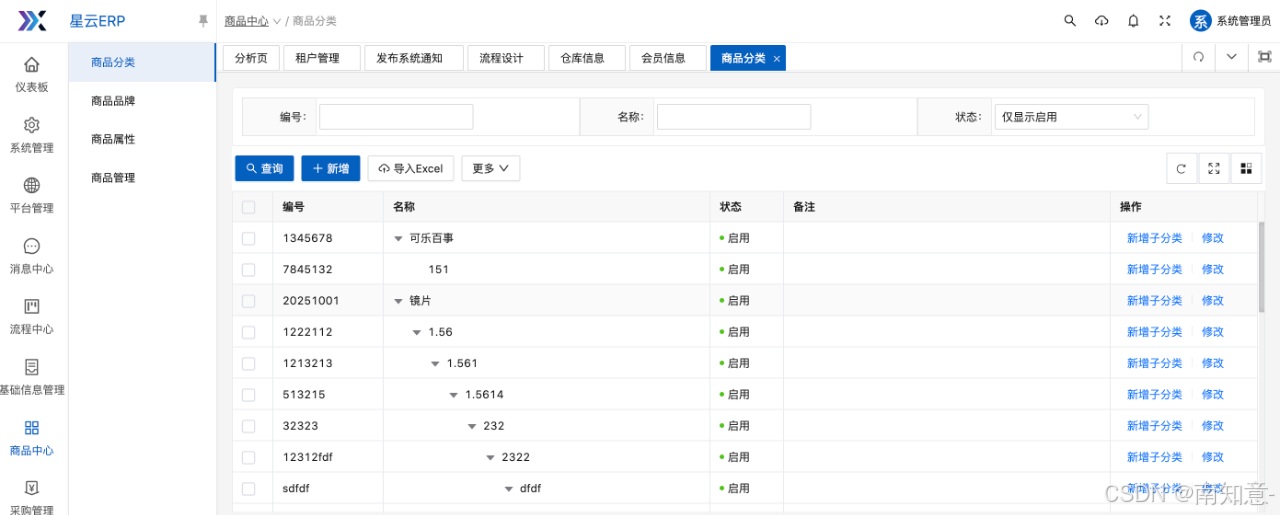The width and height of the screenshot is (1280, 515).
Task: Click the 导入Excel button
Action: (411, 169)
